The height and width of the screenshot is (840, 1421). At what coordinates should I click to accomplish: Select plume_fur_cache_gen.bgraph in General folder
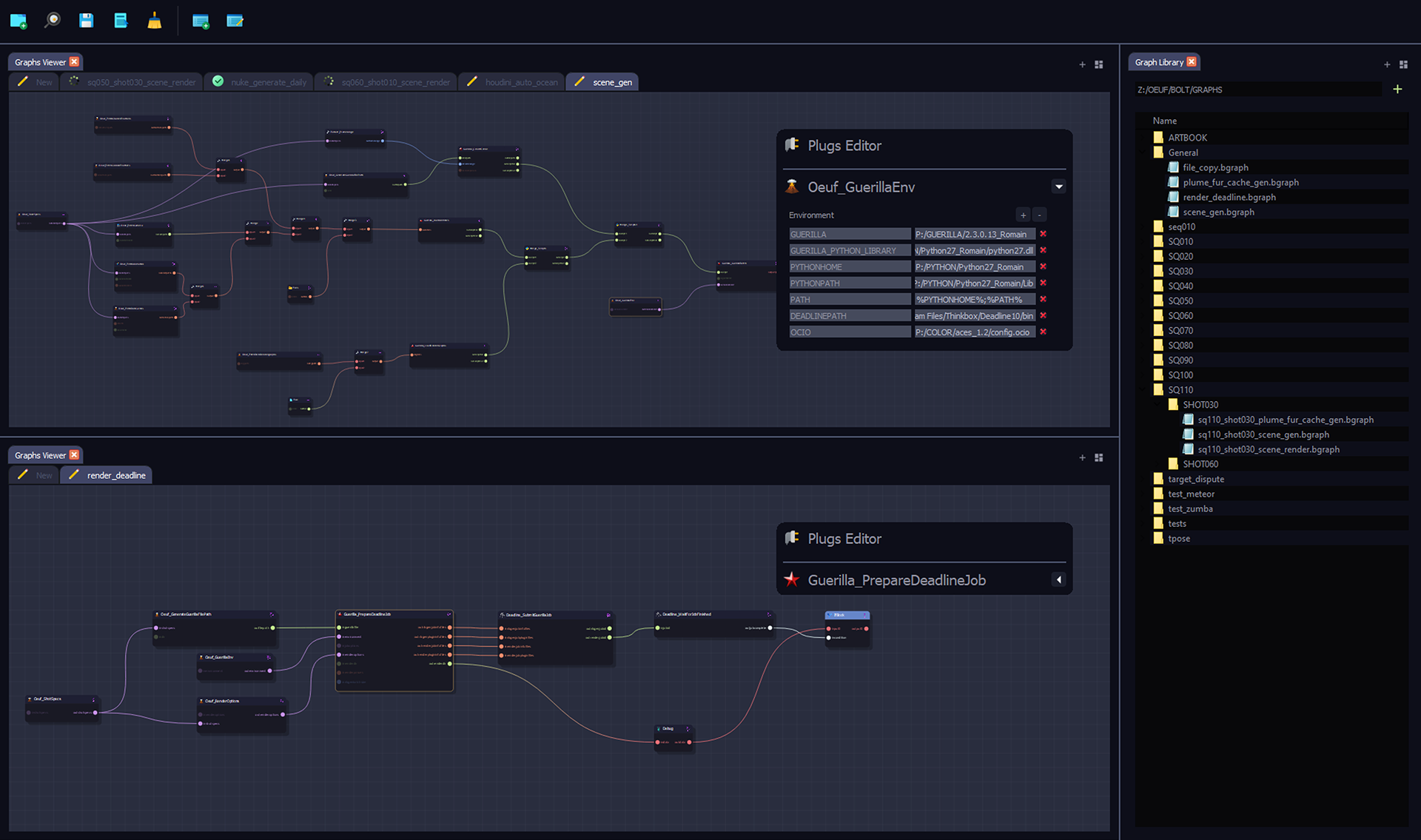pos(1240,182)
